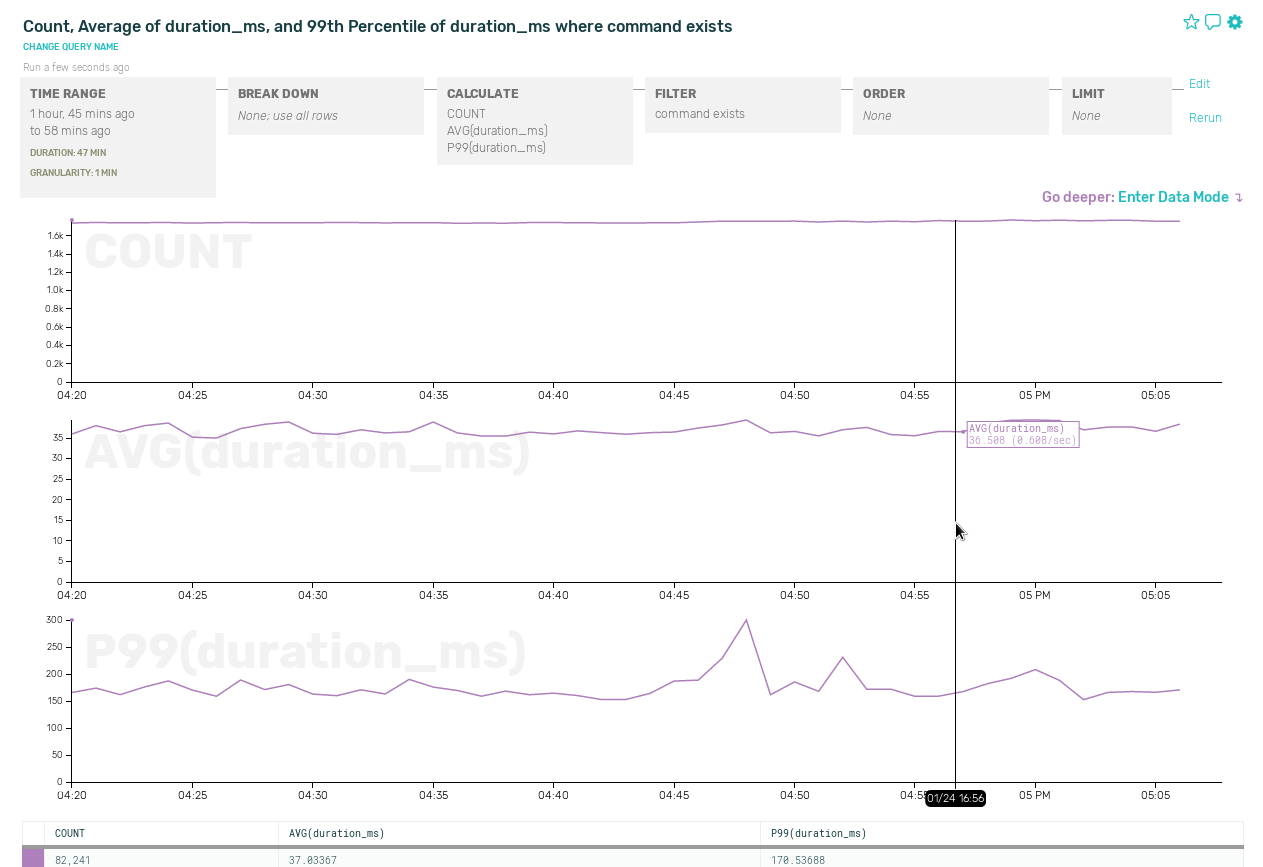Viewport: 1263px width, 867px height.
Task: Open the Break Down panel
Action: (326, 106)
